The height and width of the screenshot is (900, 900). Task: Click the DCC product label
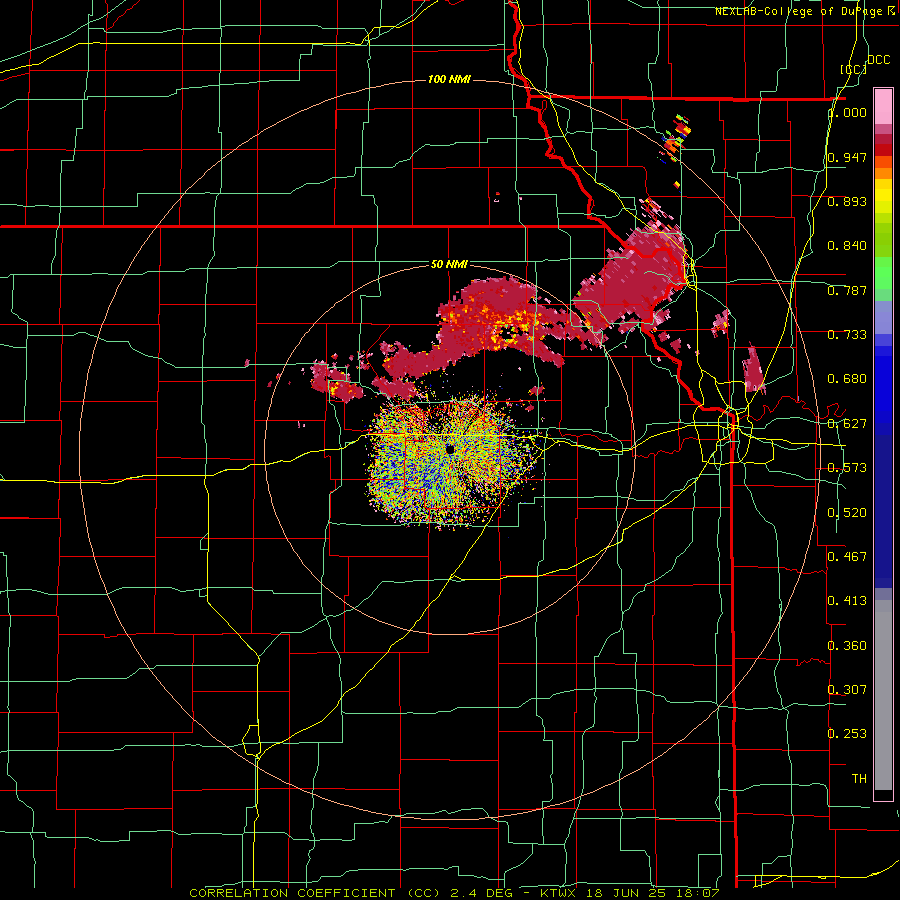point(878,60)
